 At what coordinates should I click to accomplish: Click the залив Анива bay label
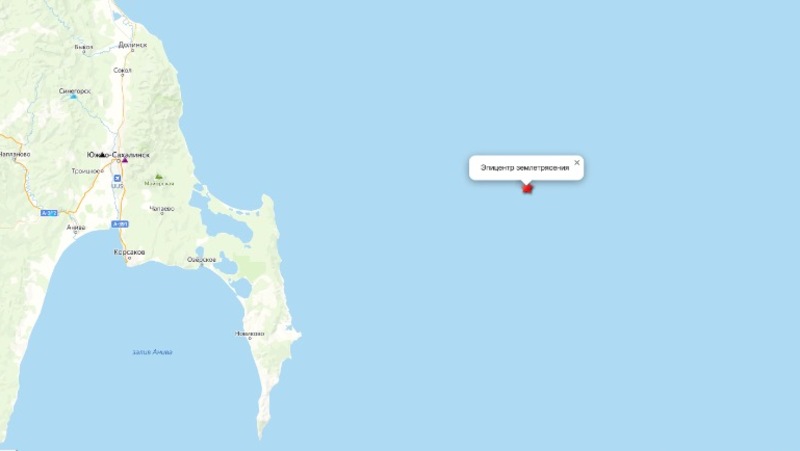[152, 352]
